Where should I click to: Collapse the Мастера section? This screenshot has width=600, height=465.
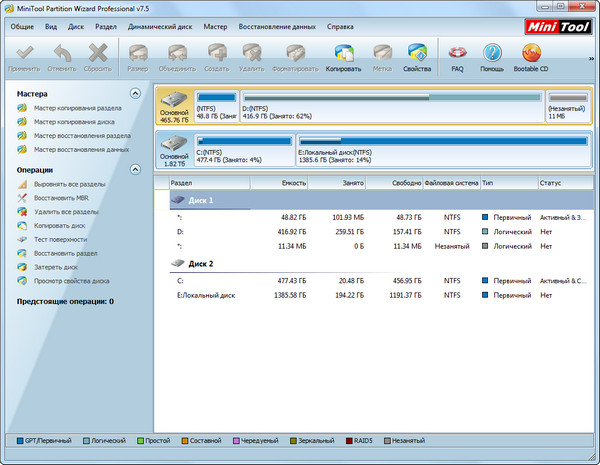click(x=134, y=93)
